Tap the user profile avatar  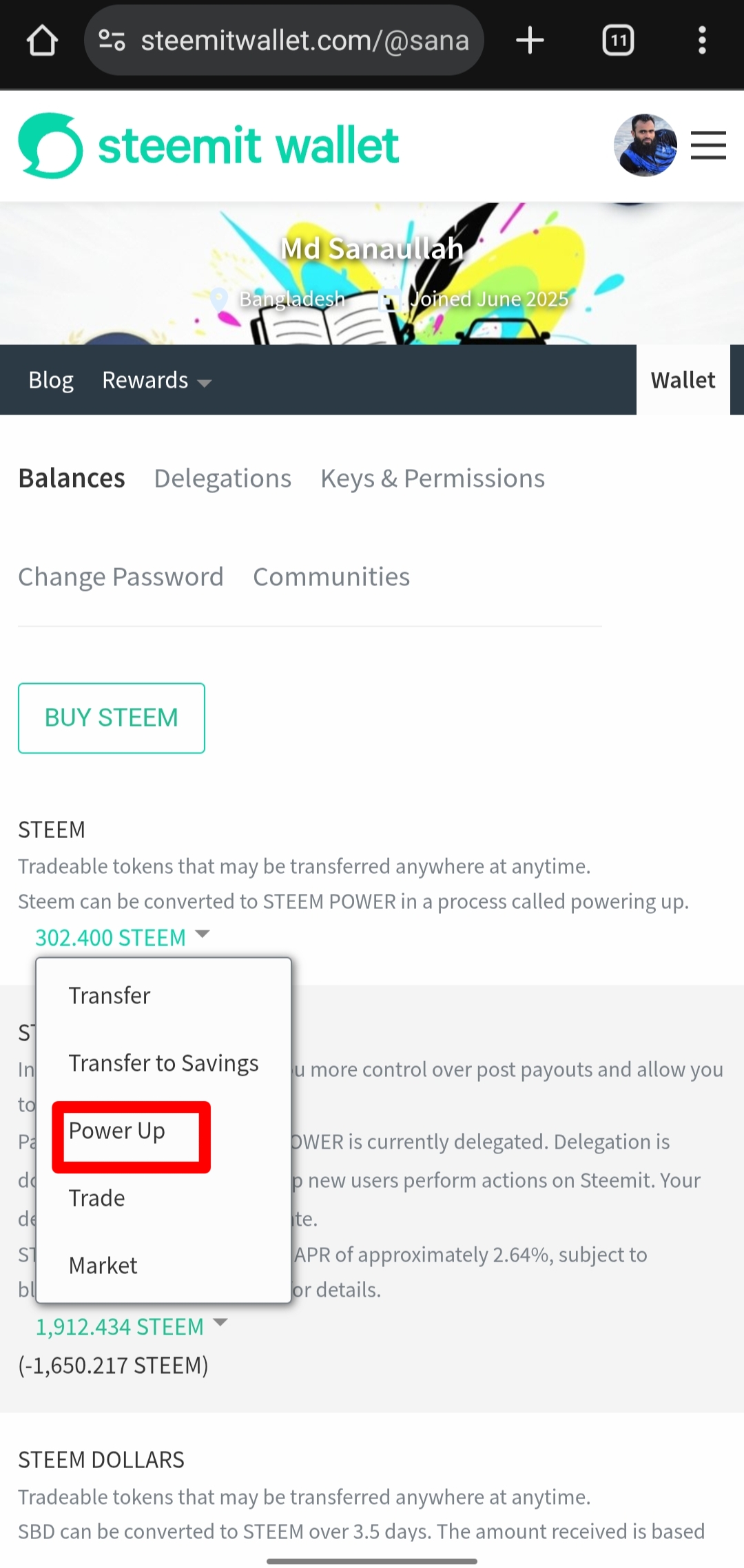pos(645,145)
